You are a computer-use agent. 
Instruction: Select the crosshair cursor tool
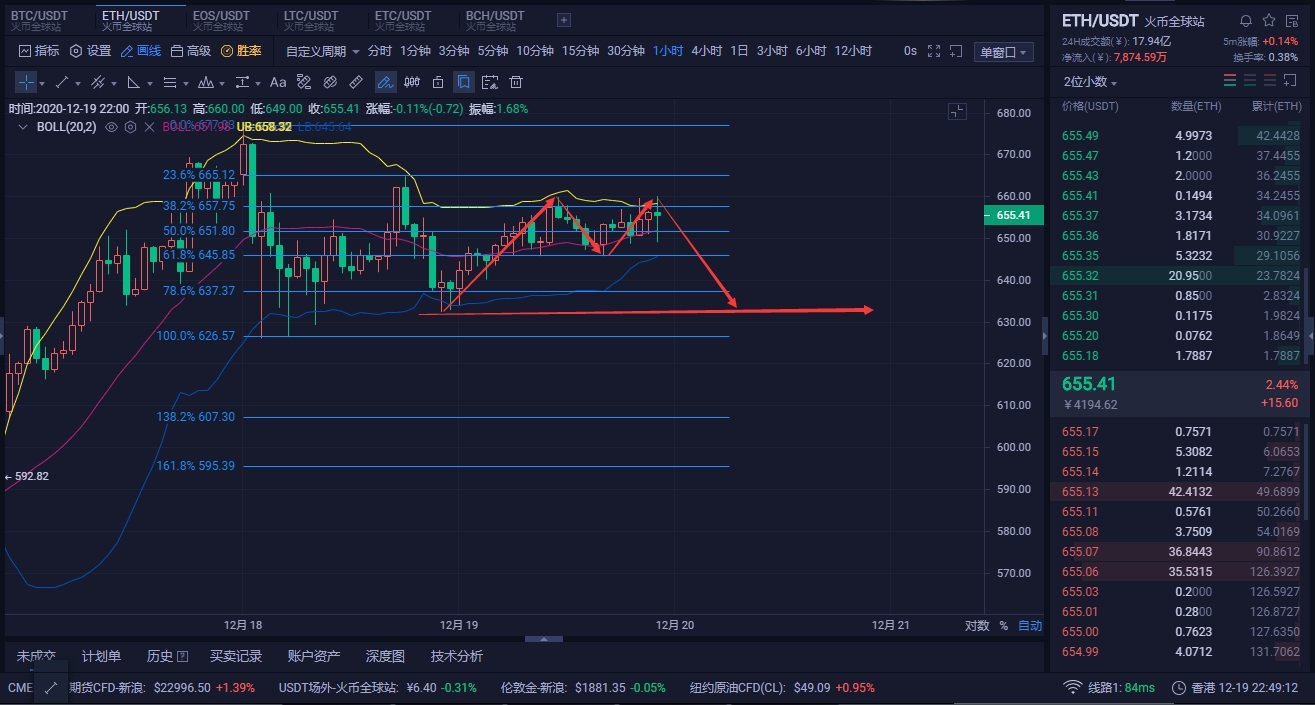tap(25, 82)
